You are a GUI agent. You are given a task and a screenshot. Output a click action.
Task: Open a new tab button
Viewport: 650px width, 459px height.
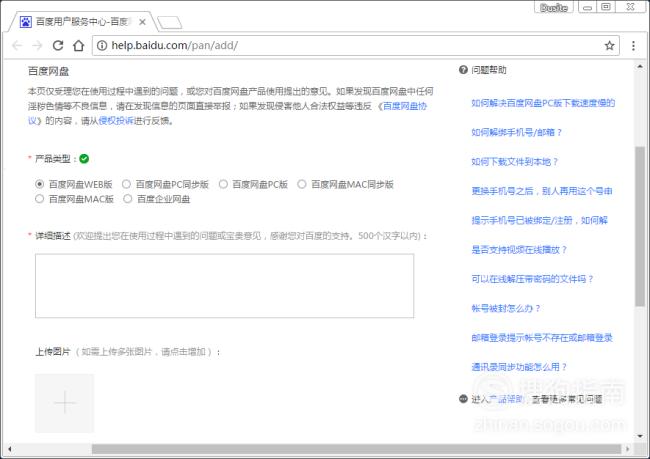pyautogui.click(x=169, y=23)
